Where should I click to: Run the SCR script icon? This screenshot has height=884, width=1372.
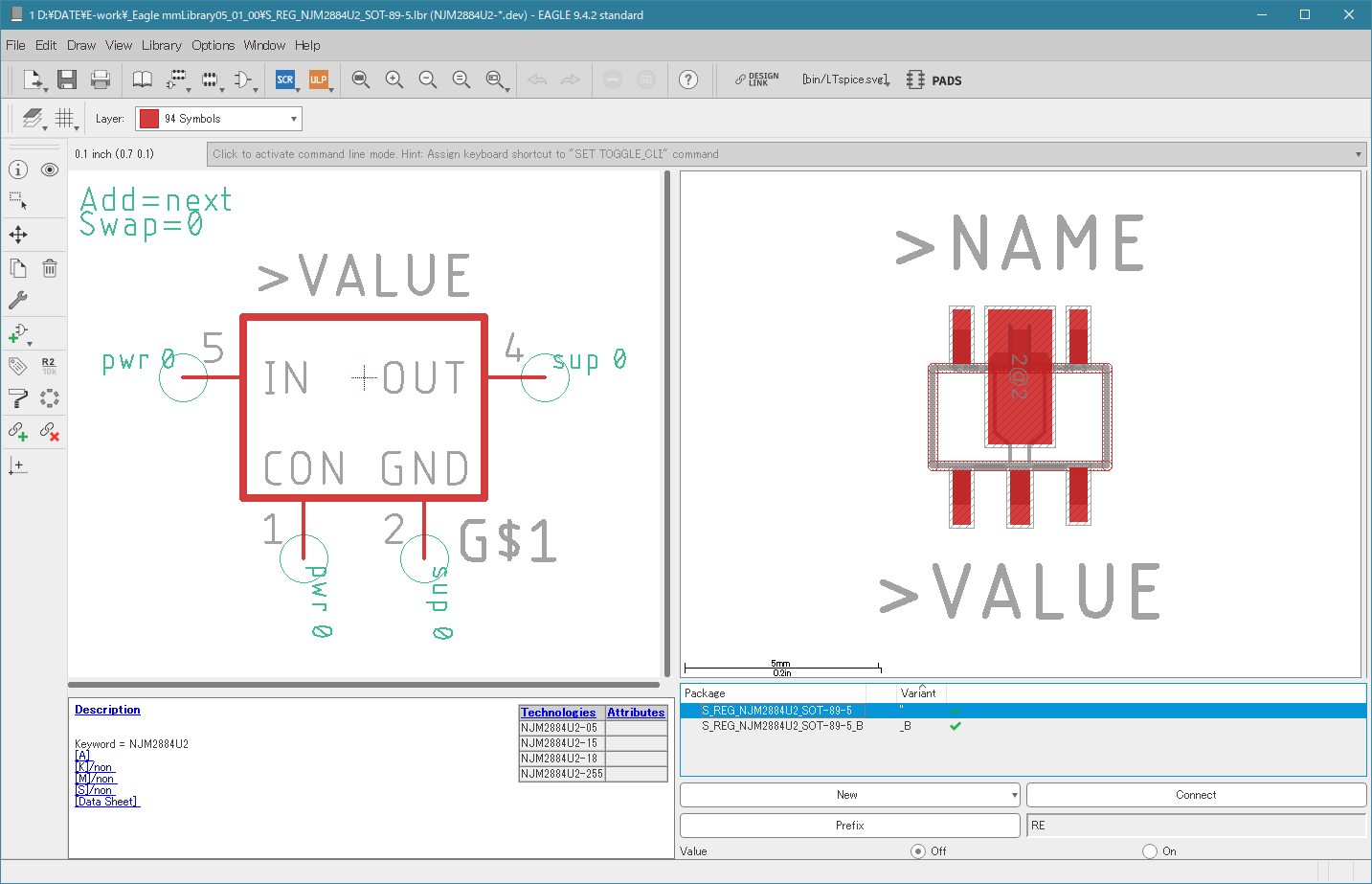[x=284, y=79]
